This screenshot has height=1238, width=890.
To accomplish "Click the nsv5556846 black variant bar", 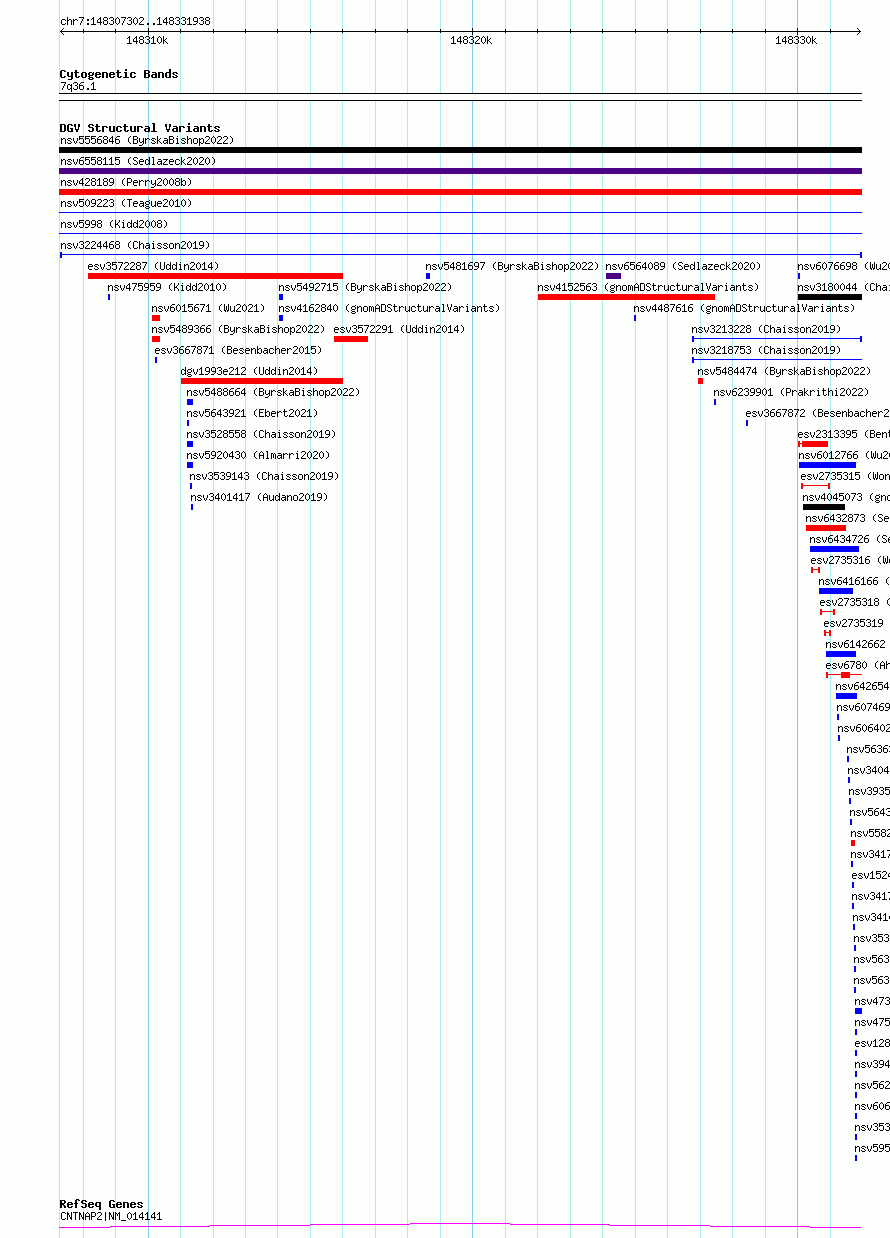I will (x=460, y=150).
